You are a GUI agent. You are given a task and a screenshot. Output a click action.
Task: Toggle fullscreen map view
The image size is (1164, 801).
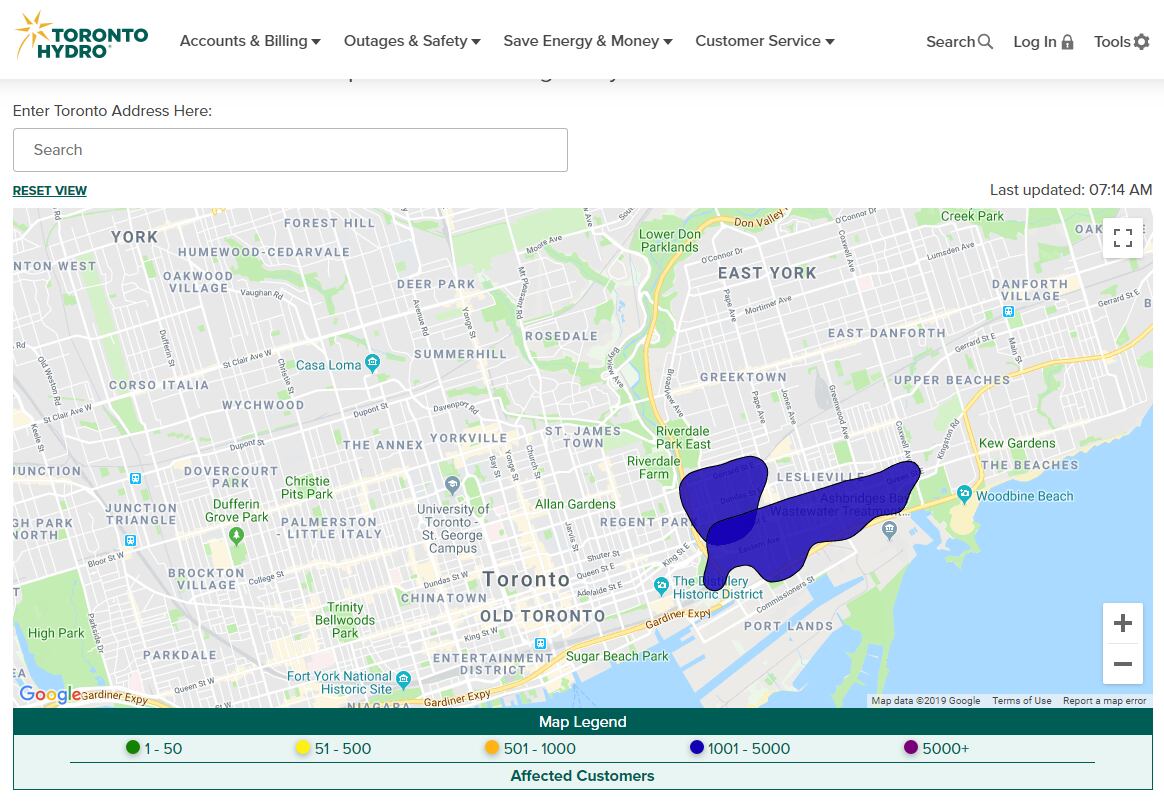[x=1122, y=238]
